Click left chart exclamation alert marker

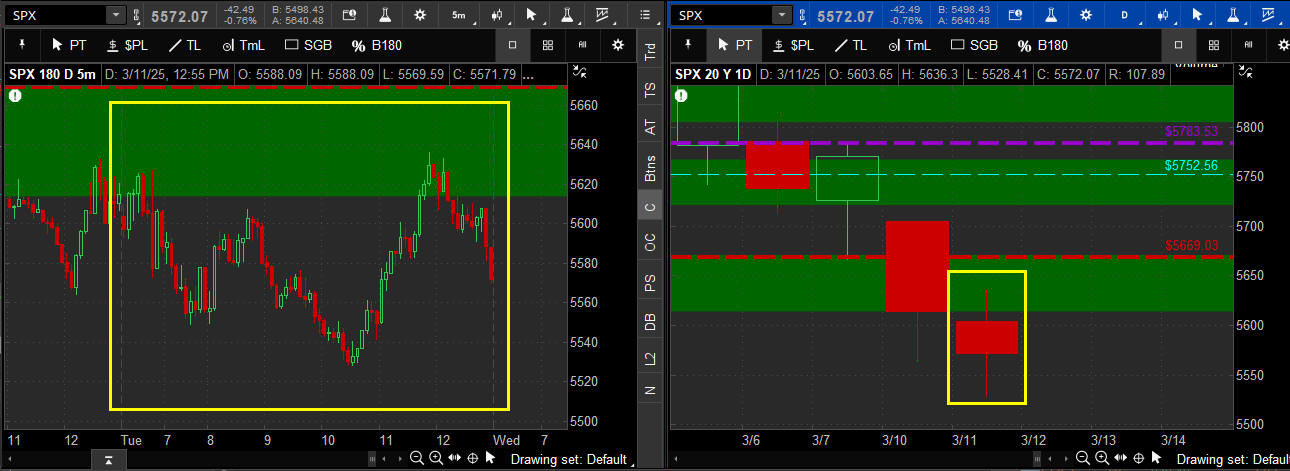(15, 96)
